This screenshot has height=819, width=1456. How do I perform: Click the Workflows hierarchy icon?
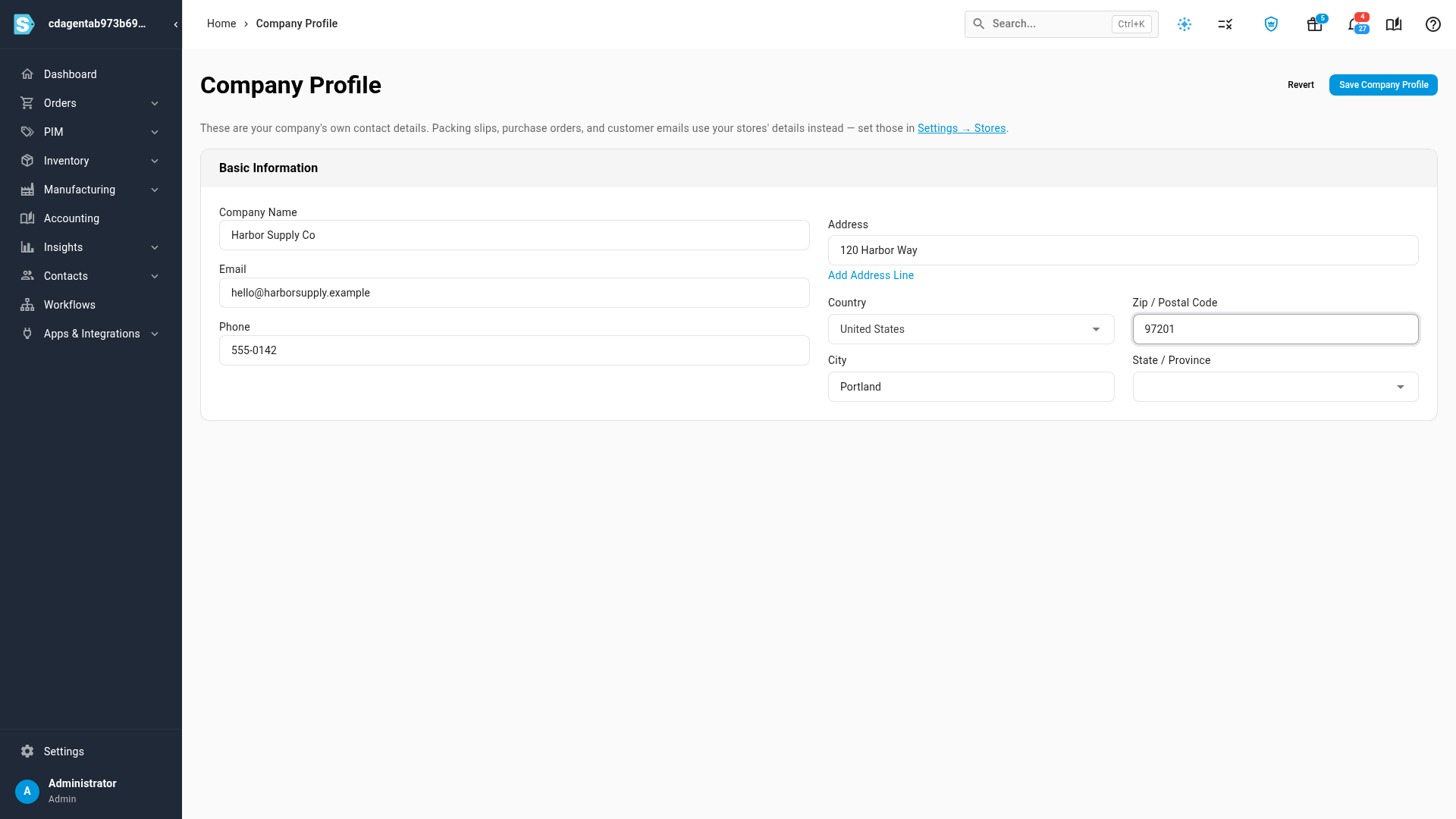pos(27,305)
